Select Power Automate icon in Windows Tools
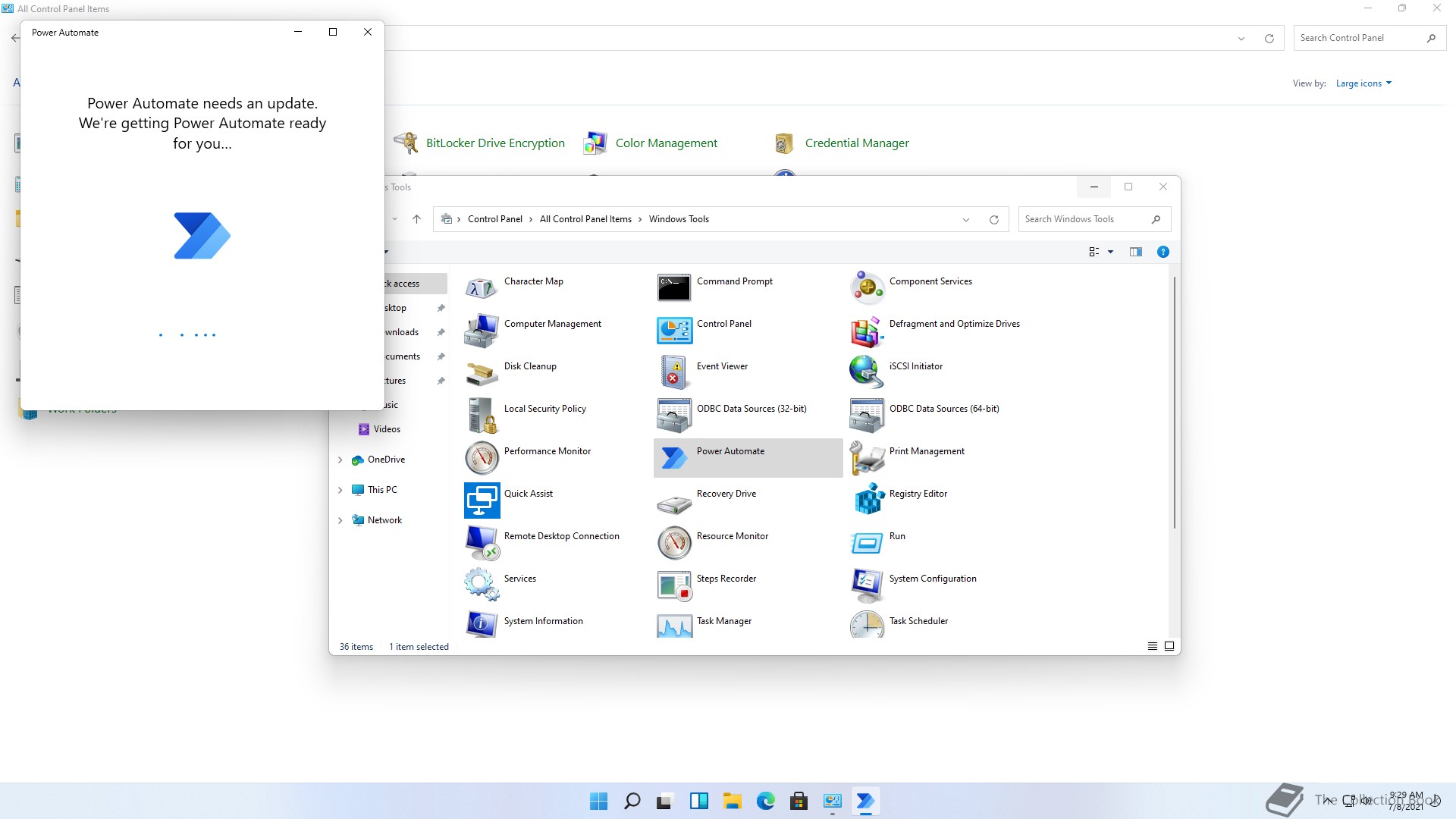The image size is (1456, 819). pos(674,458)
